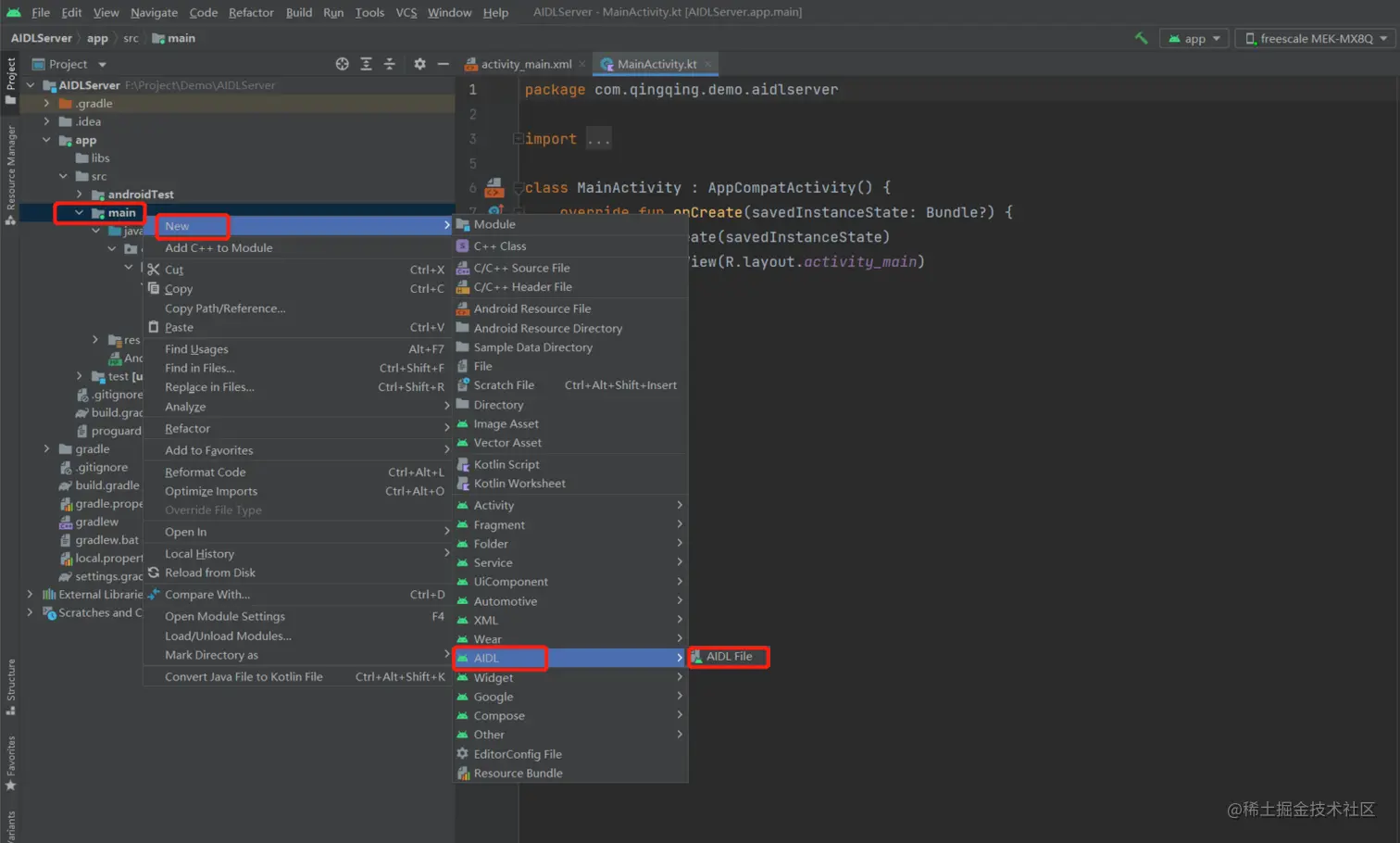The width and height of the screenshot is (1400, 843).
Task: Open the app run configuration dropdown
Action: (x=1195, y=38)
